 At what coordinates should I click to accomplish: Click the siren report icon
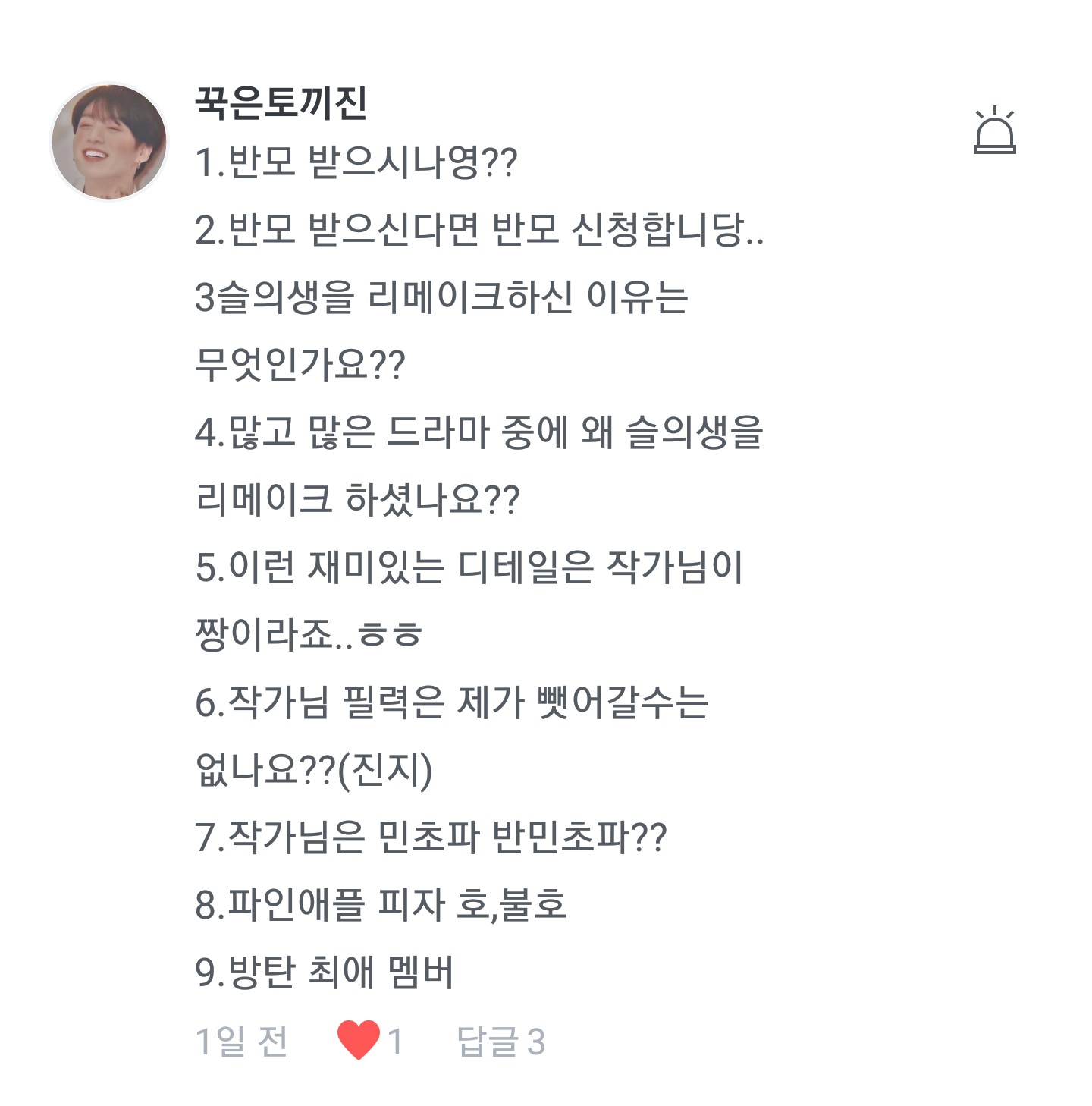[x=994, y=132]
